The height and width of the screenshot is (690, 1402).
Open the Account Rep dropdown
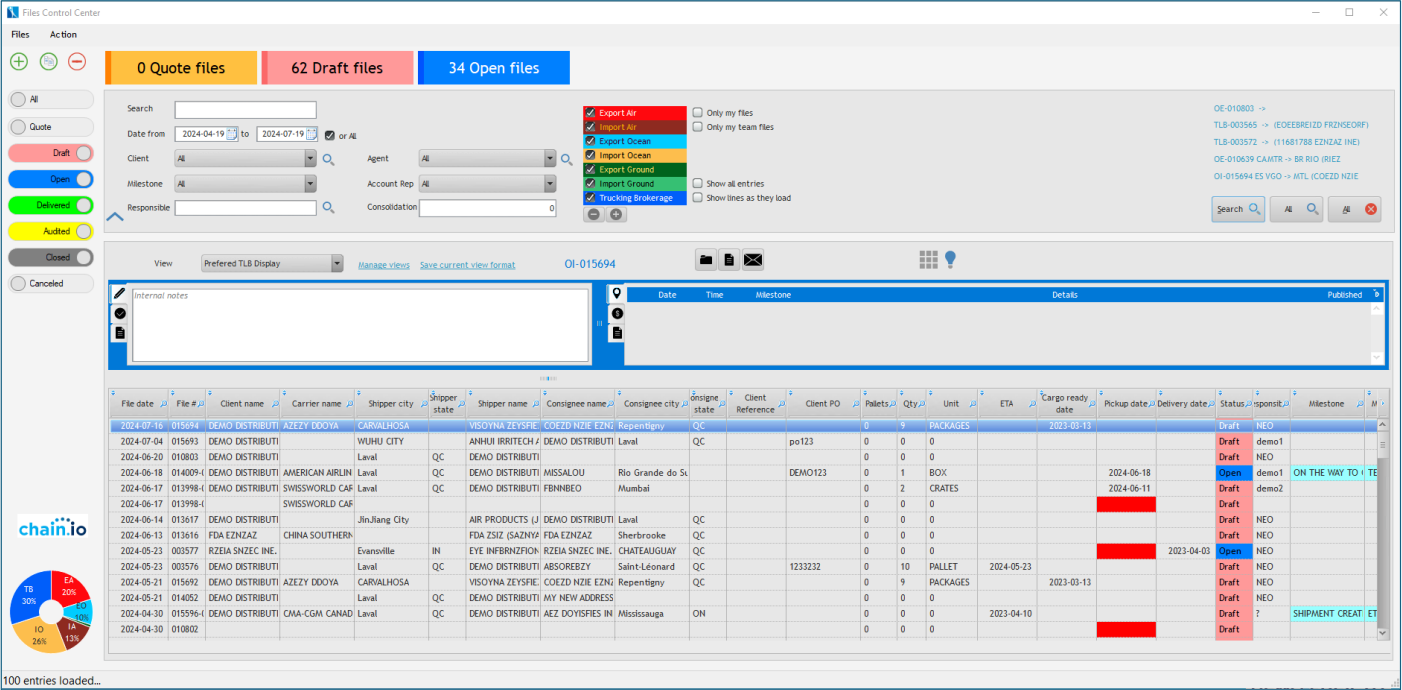coord(549,184)
